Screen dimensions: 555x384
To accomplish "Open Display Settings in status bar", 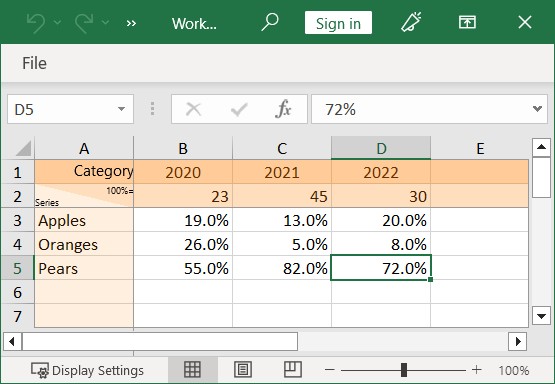I will coord(87,371).
